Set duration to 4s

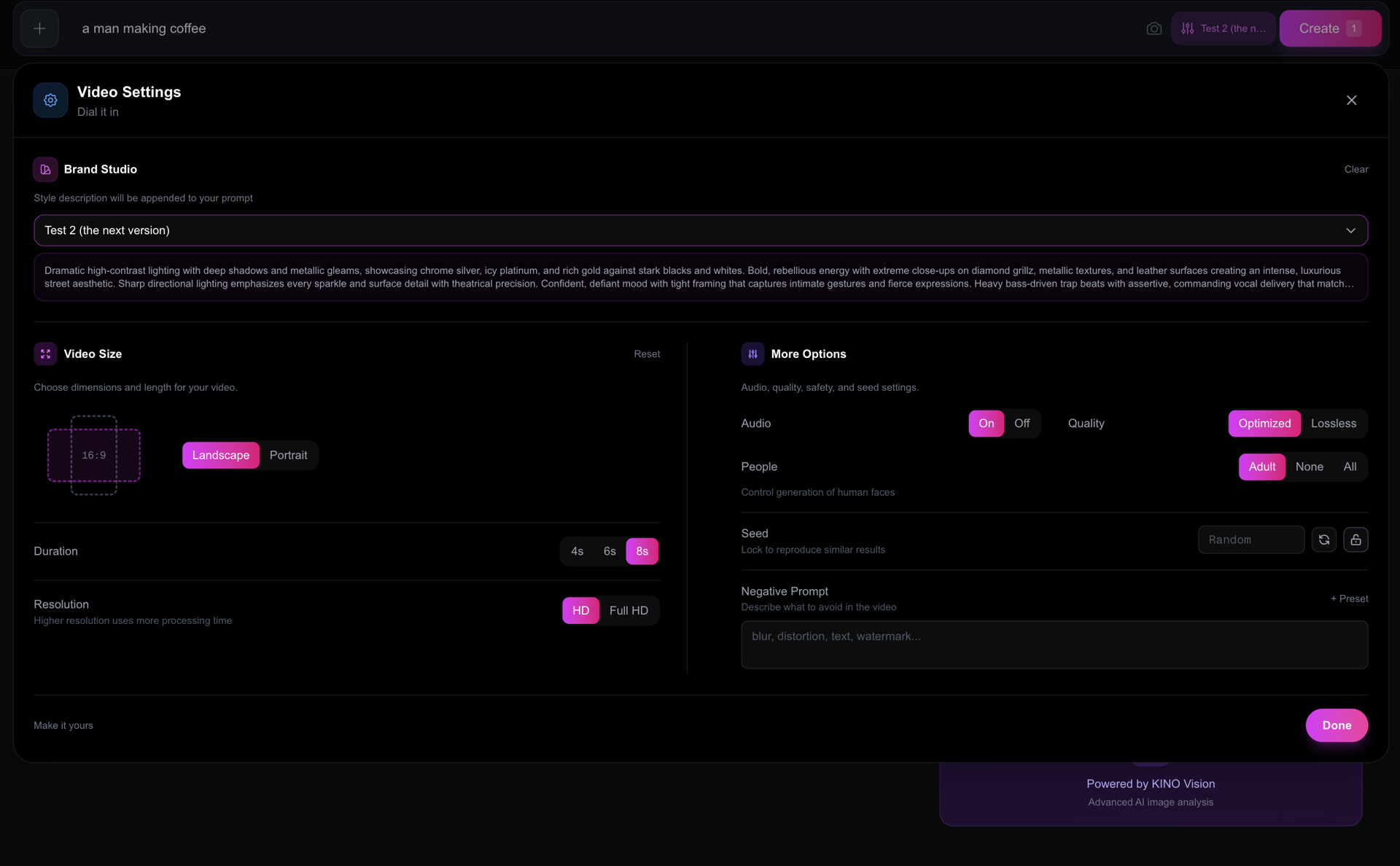pos(577,551)
